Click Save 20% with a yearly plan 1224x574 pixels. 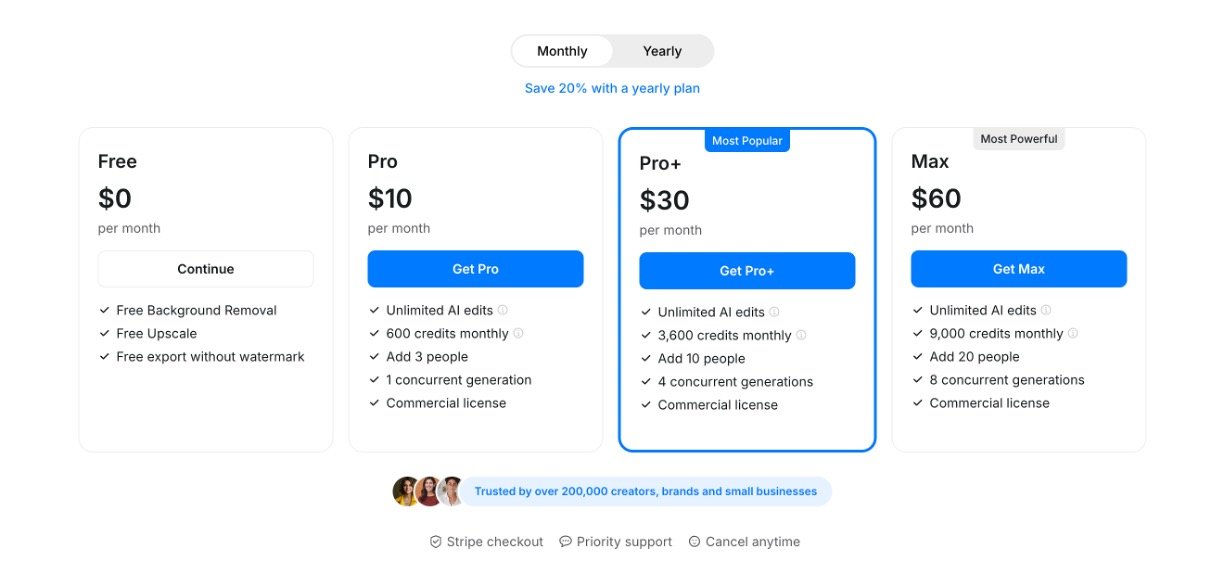[612, 88]
